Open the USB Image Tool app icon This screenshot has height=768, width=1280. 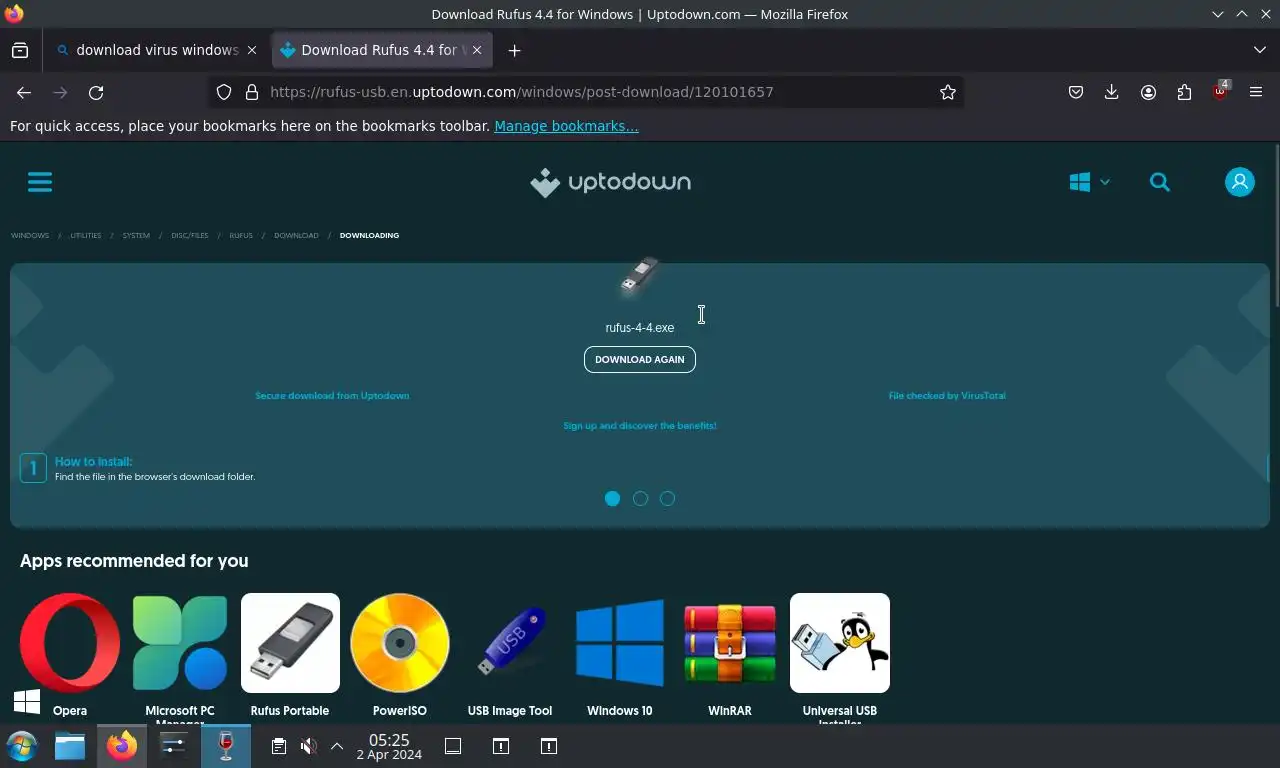[x=510, y=643]
